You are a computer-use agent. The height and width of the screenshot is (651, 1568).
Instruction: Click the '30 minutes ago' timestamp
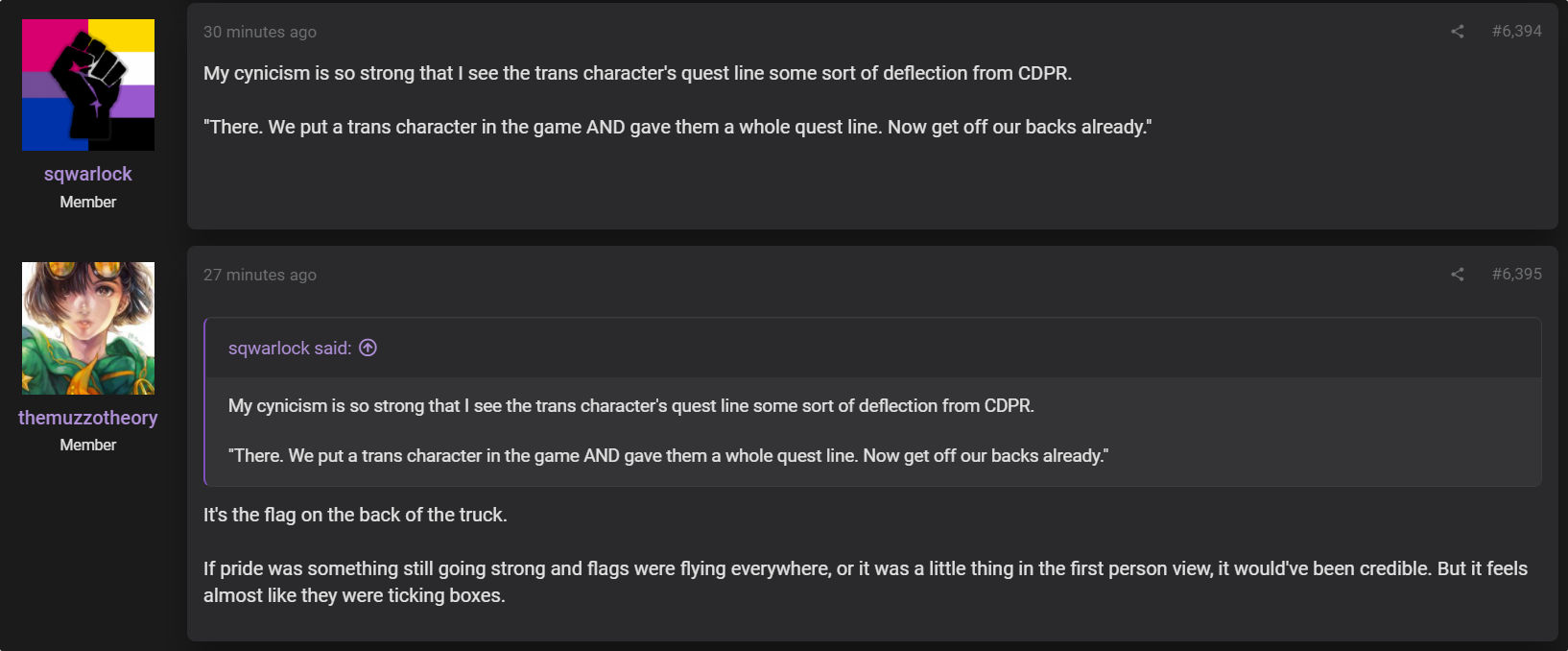[260, 32]
